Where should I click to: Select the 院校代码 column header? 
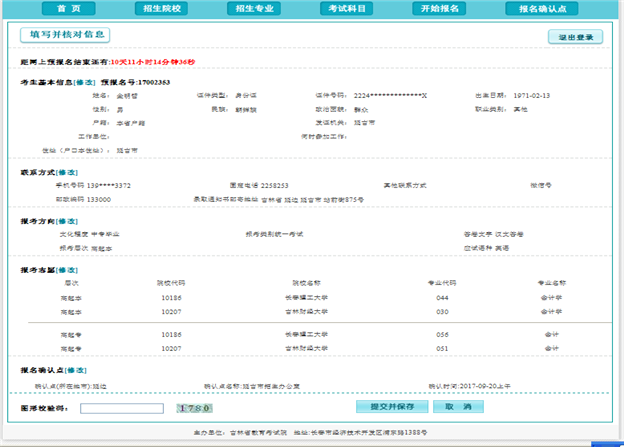(x=171, y=283)
